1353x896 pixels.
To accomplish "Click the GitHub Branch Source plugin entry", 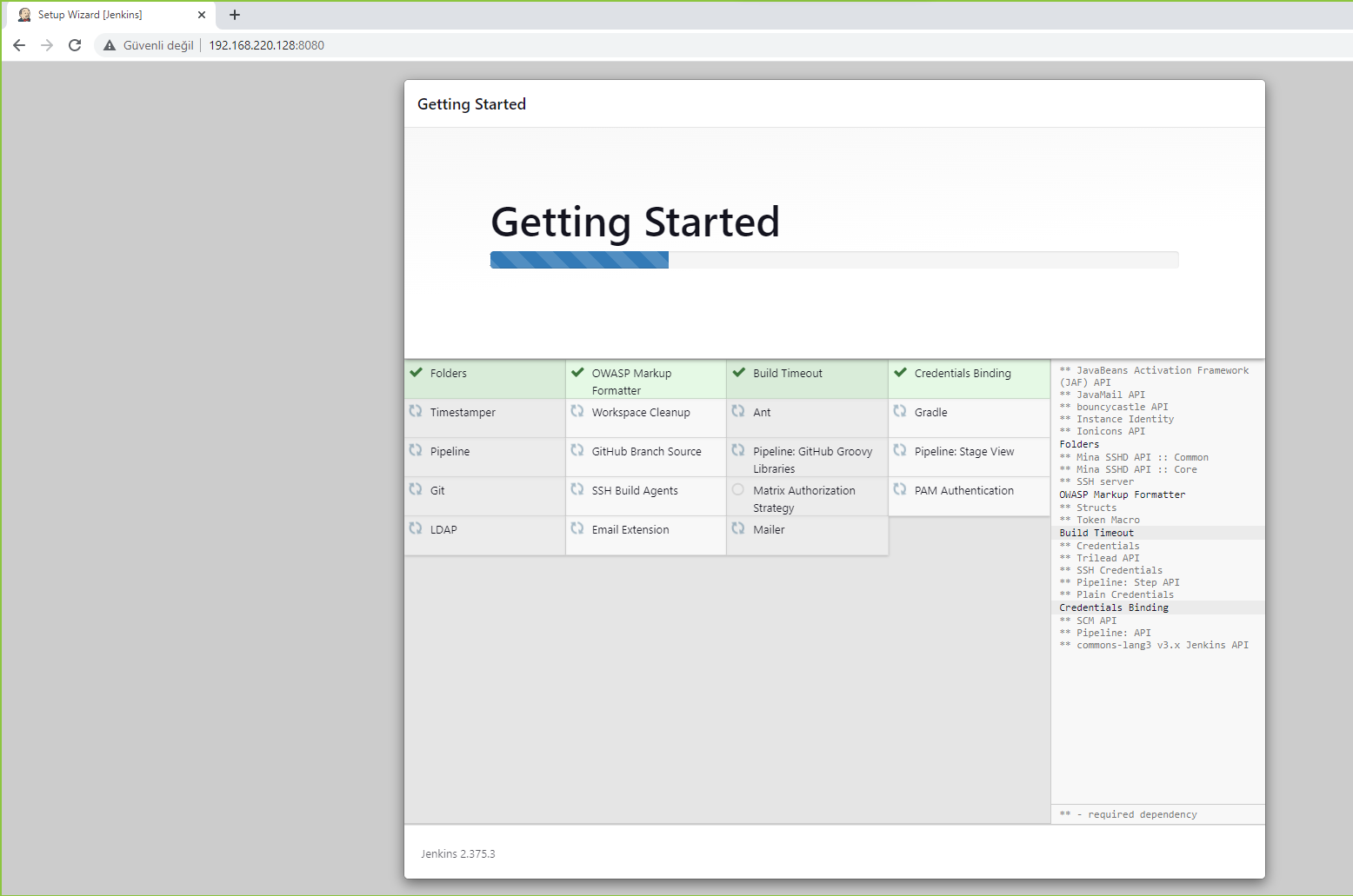I will click(646, 452).
